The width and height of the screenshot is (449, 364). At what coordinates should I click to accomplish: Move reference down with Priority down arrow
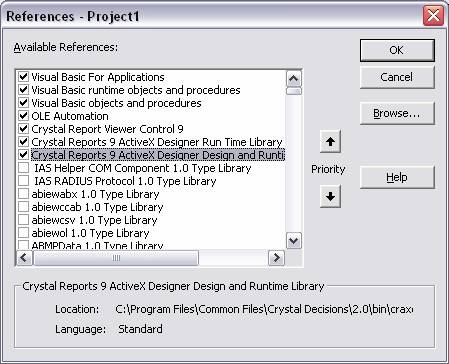click(330, 196)
